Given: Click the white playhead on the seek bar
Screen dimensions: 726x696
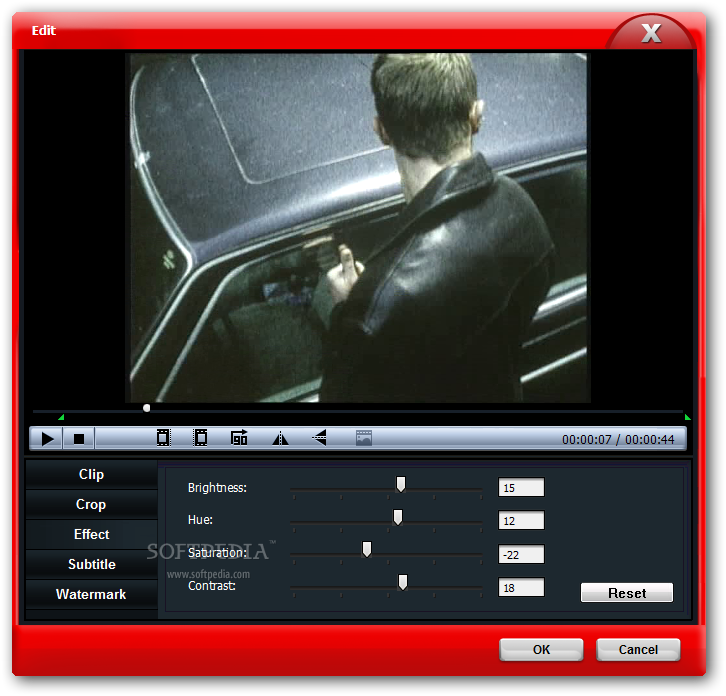Looking at the screenshot, I should (146, 408).
